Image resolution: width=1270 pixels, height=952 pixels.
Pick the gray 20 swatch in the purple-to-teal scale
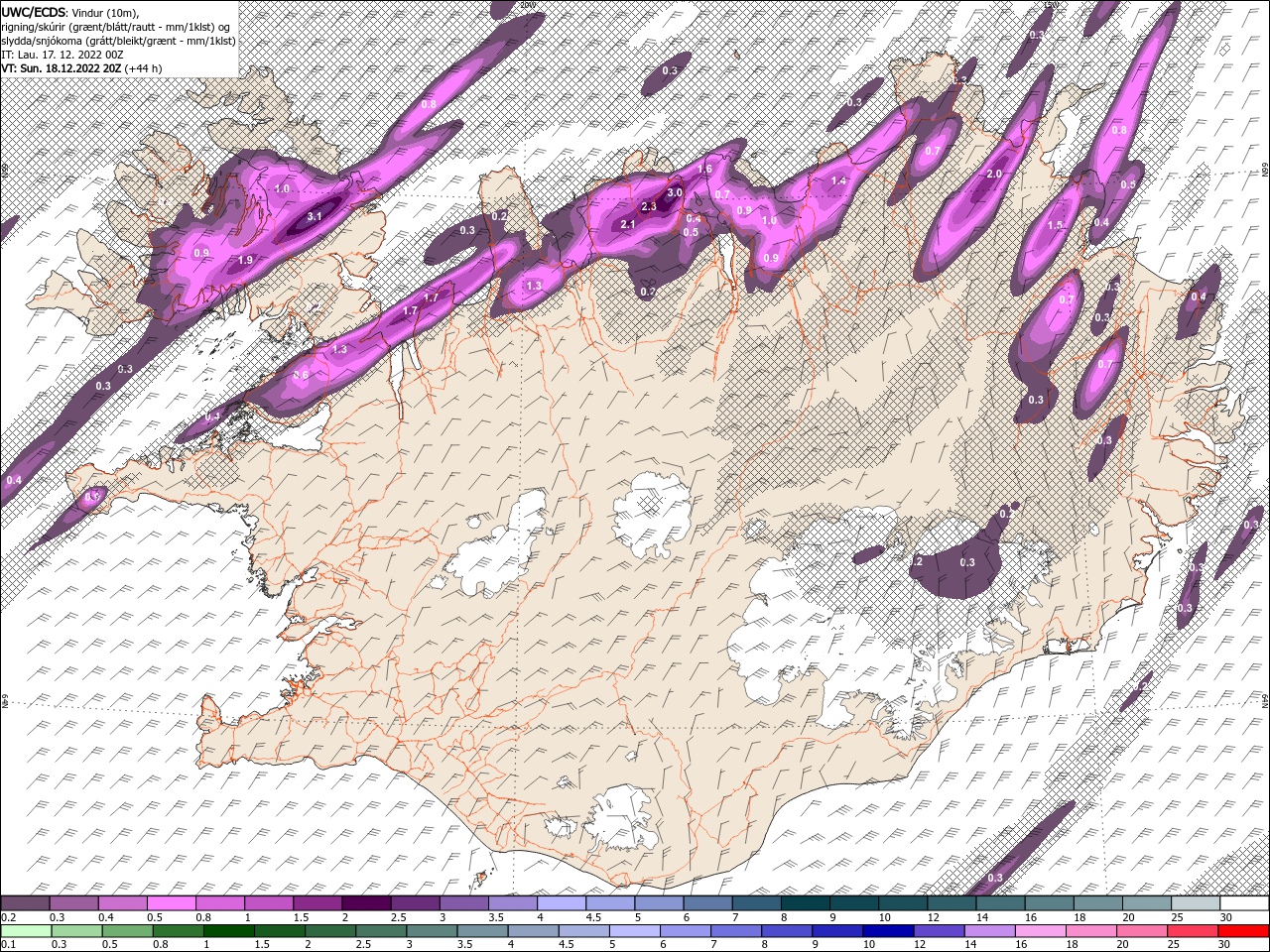(1147, 903)
